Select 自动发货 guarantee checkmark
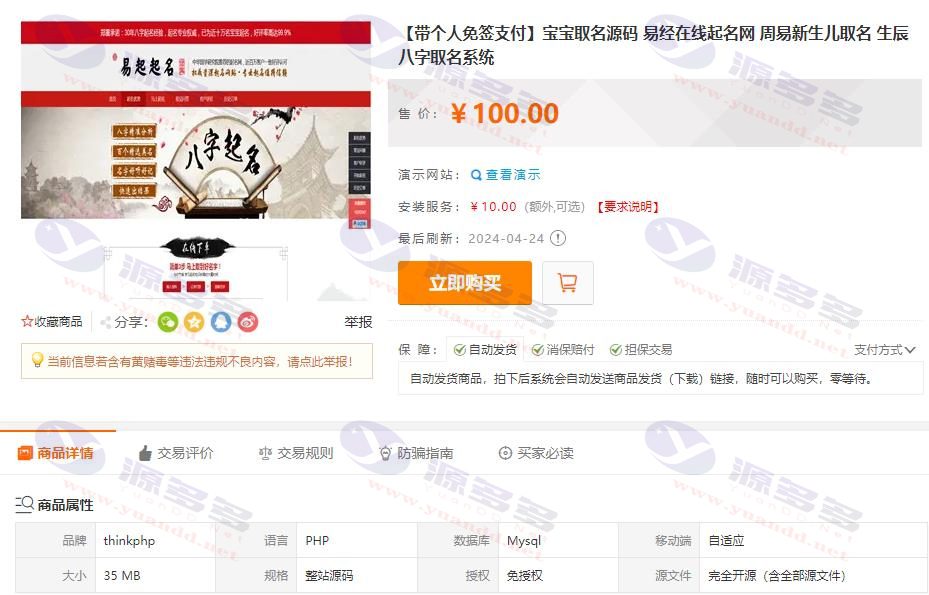This screenshot has height=595, width=929. (460, 350)
